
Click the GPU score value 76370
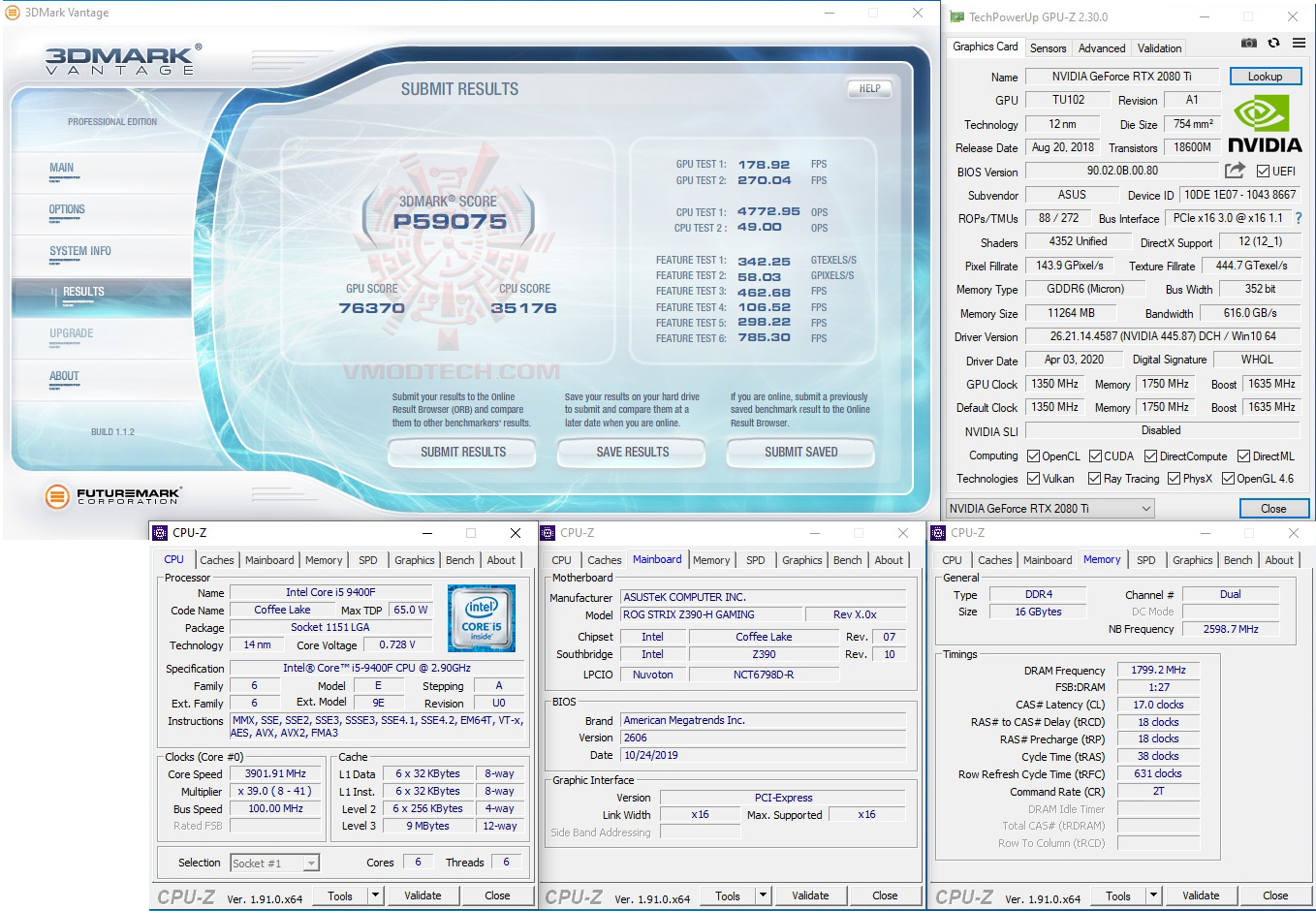pos(372,308)
